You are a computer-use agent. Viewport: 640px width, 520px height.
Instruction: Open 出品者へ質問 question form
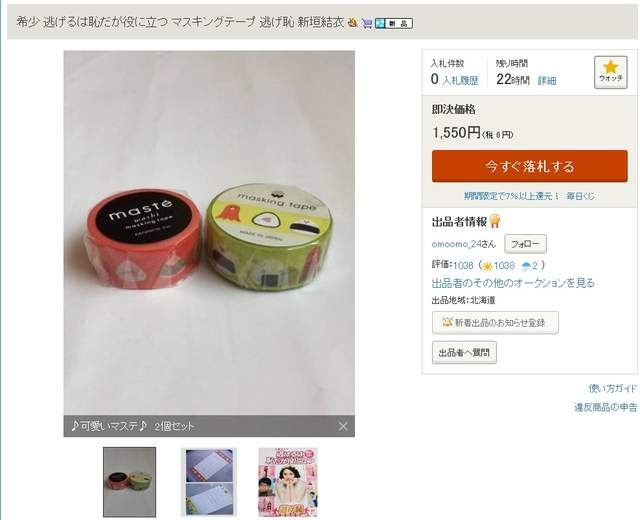click(x=464, y=352)
